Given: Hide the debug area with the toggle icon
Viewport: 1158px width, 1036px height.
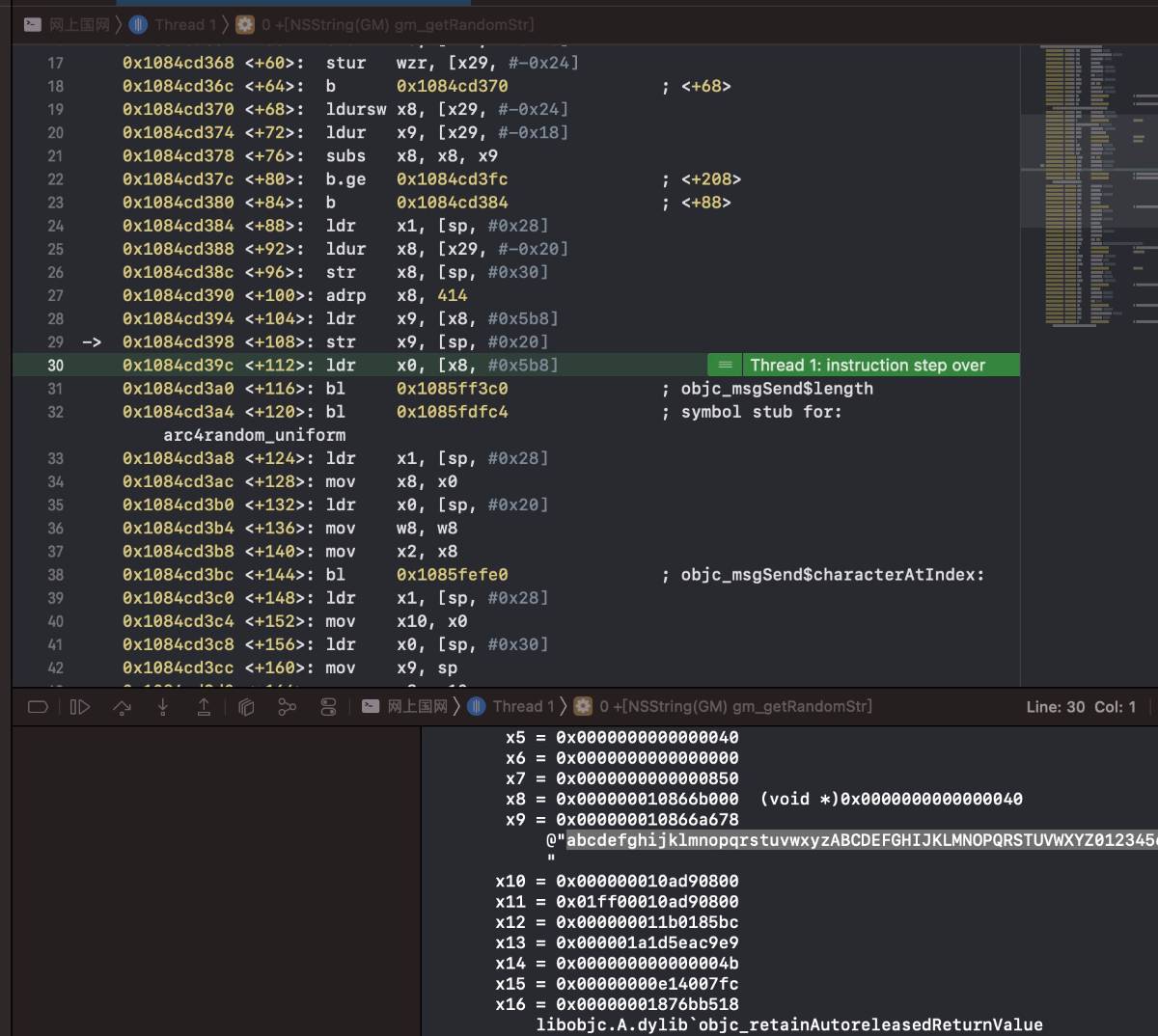Looking at the screenshot, I should pyautogui.click(x=38, y=707).
